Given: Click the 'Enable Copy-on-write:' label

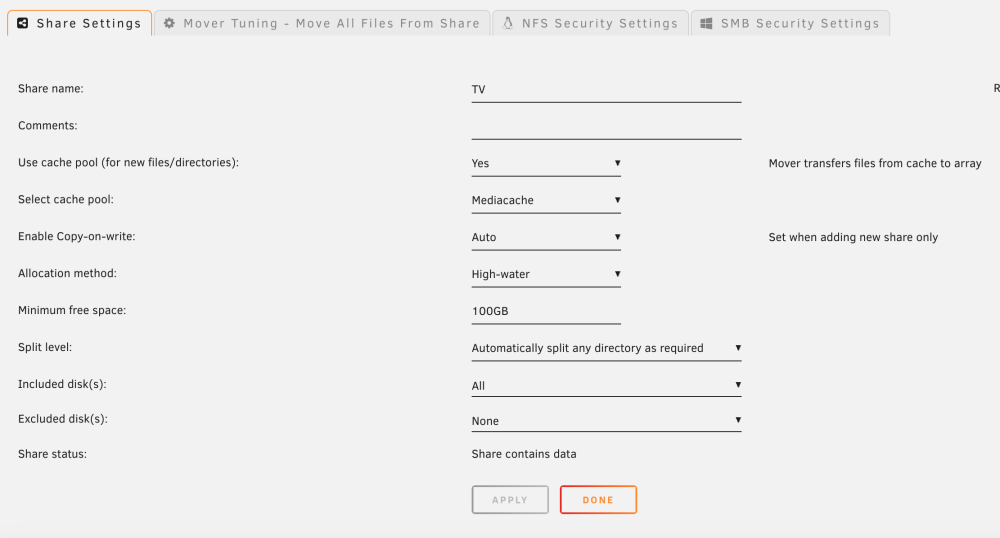Looking at the screenshot, I should tap(77, 236).
